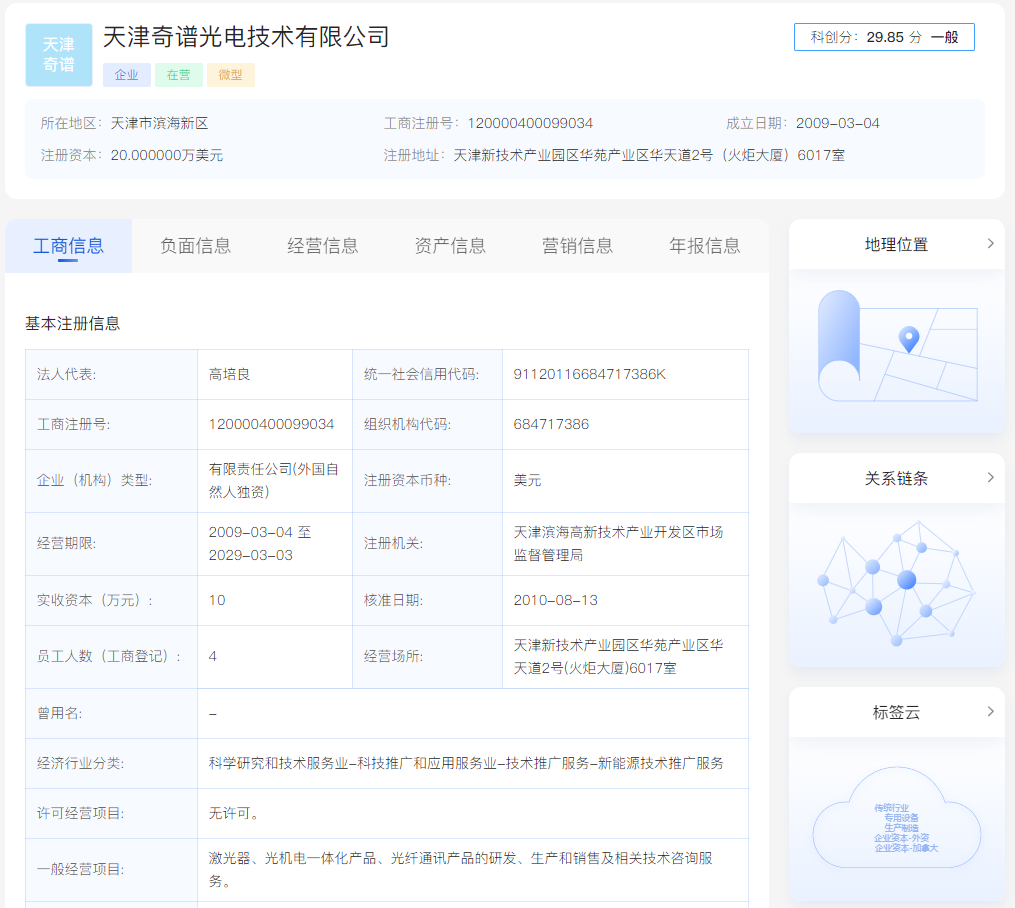1015x908 pixels.
Task: Switch to the 负面信息 tab
Action: (195, 246)
